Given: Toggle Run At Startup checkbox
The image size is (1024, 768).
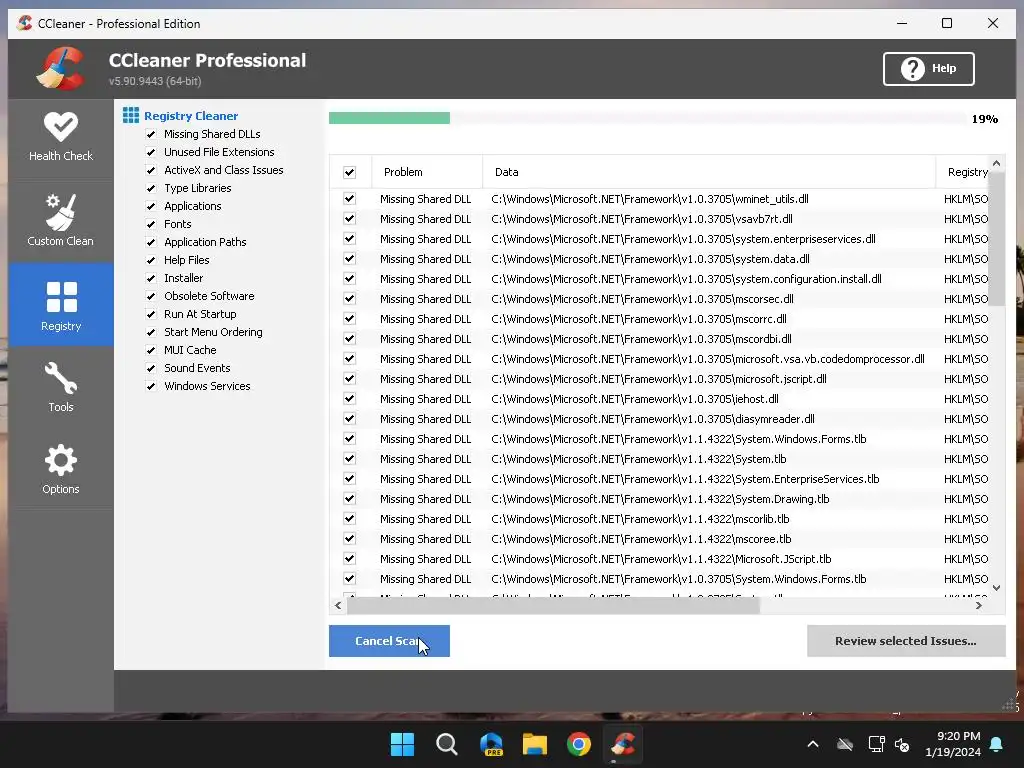Looking at the screenshot, I should [x=151, y=314].
